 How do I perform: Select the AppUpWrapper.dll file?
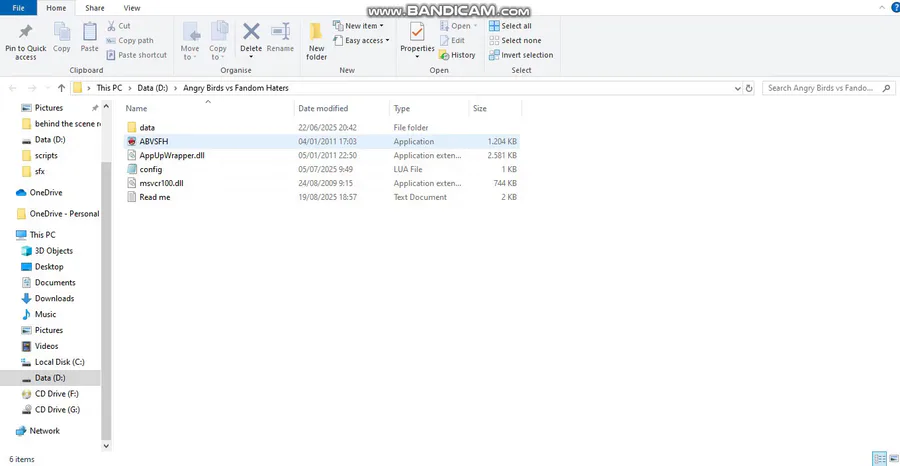[321, 156]
